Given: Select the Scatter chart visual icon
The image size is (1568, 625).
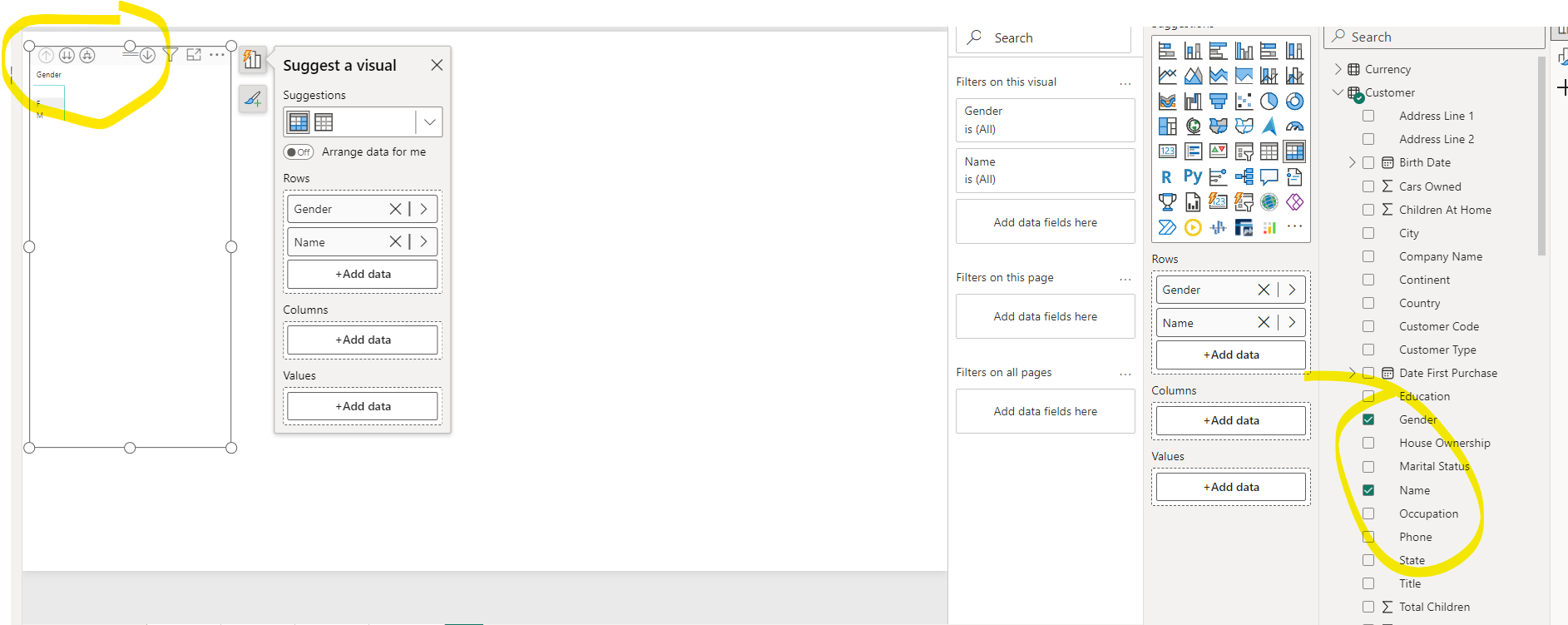Looking at the screenshot, I should tap(1244, 102).
